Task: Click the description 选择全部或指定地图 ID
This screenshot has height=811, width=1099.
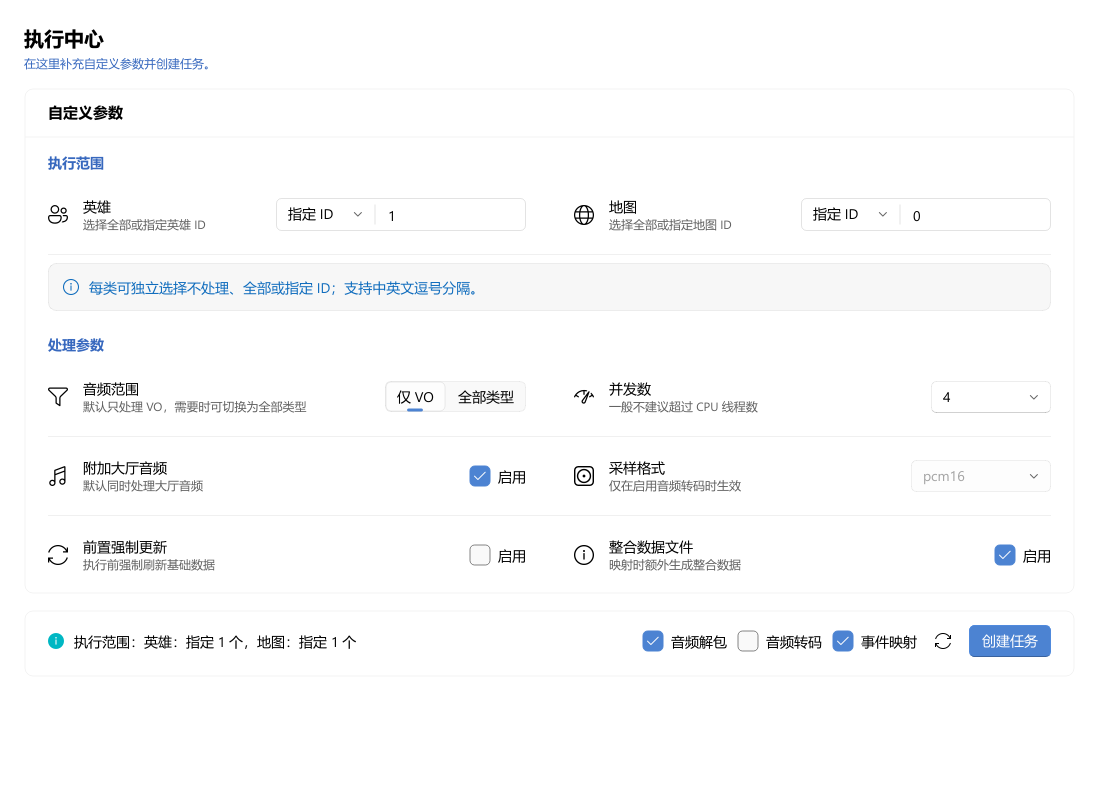Action: coord(670,225)
